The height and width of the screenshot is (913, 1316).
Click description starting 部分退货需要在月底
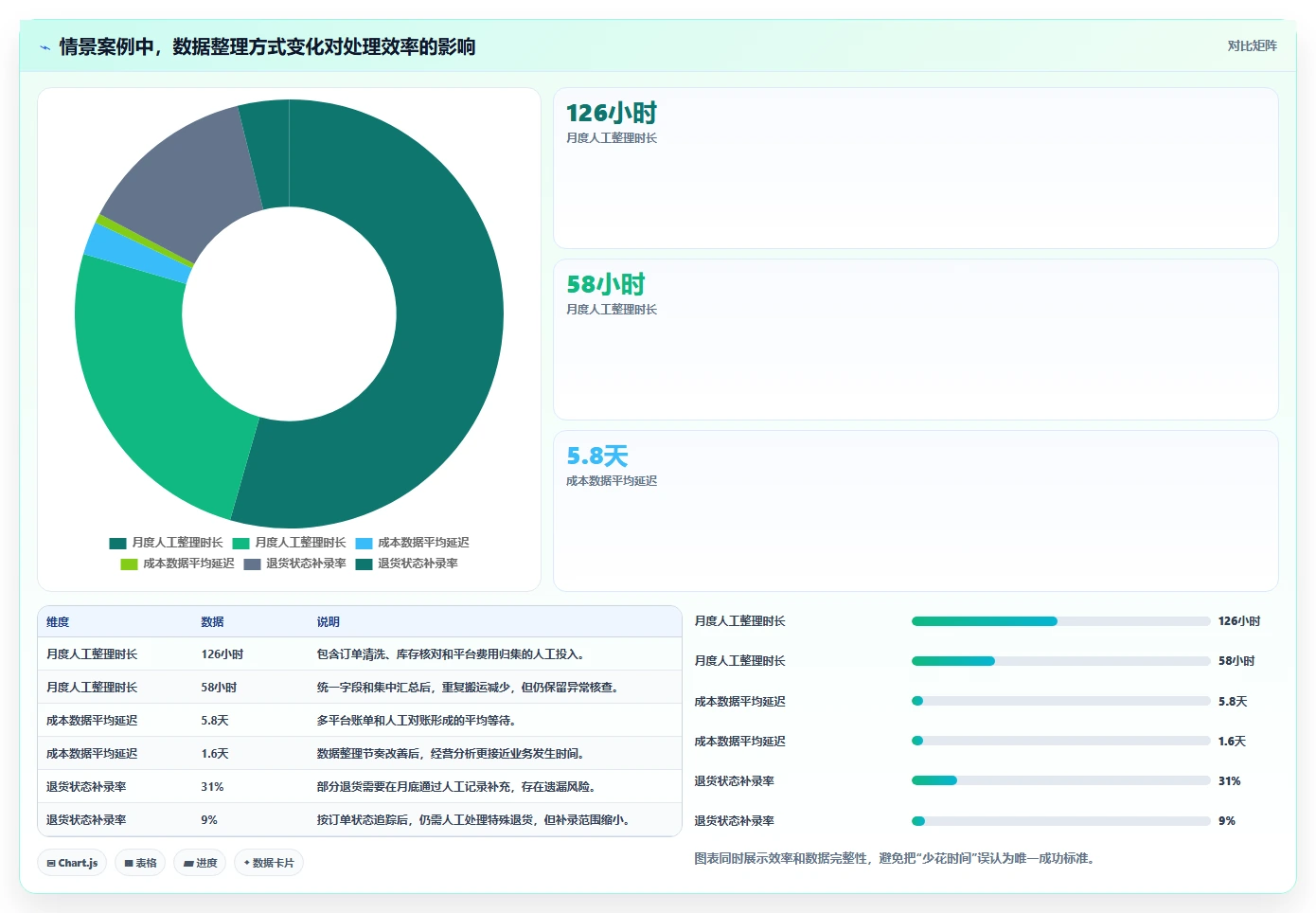tap(458, 787)
